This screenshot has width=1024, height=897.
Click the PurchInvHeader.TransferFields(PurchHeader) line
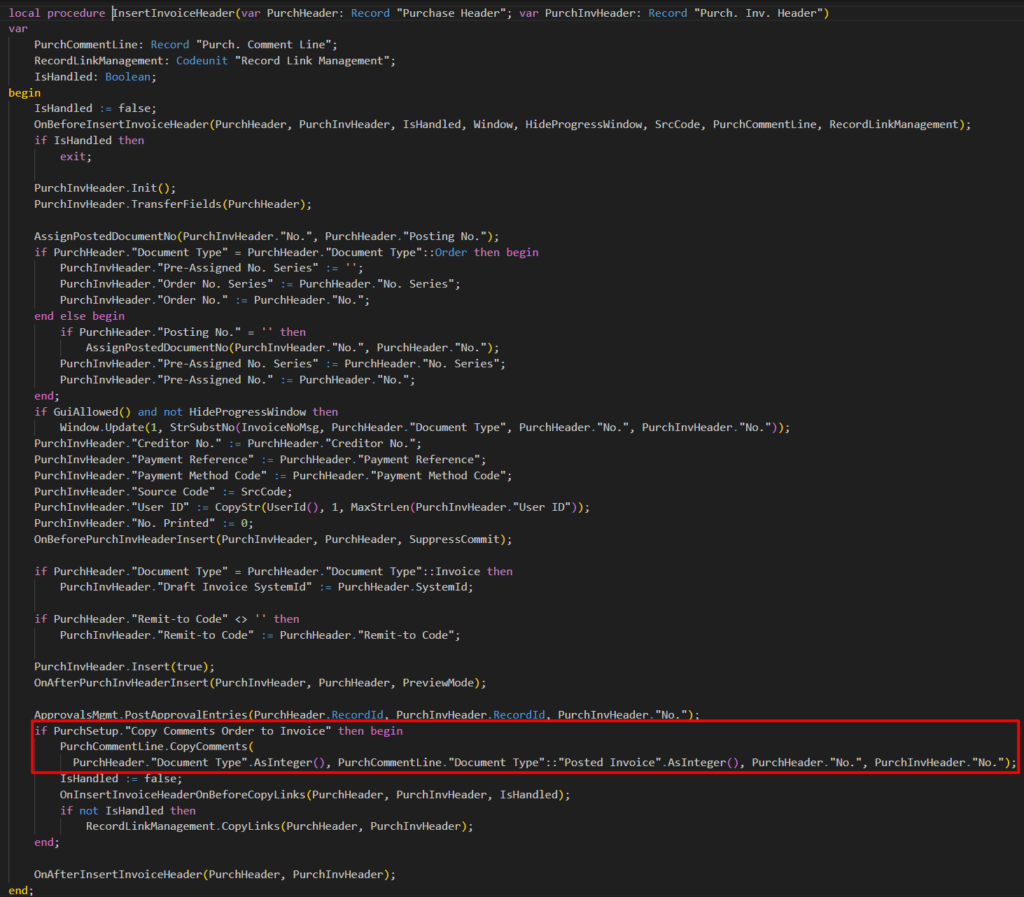point(172,204)
